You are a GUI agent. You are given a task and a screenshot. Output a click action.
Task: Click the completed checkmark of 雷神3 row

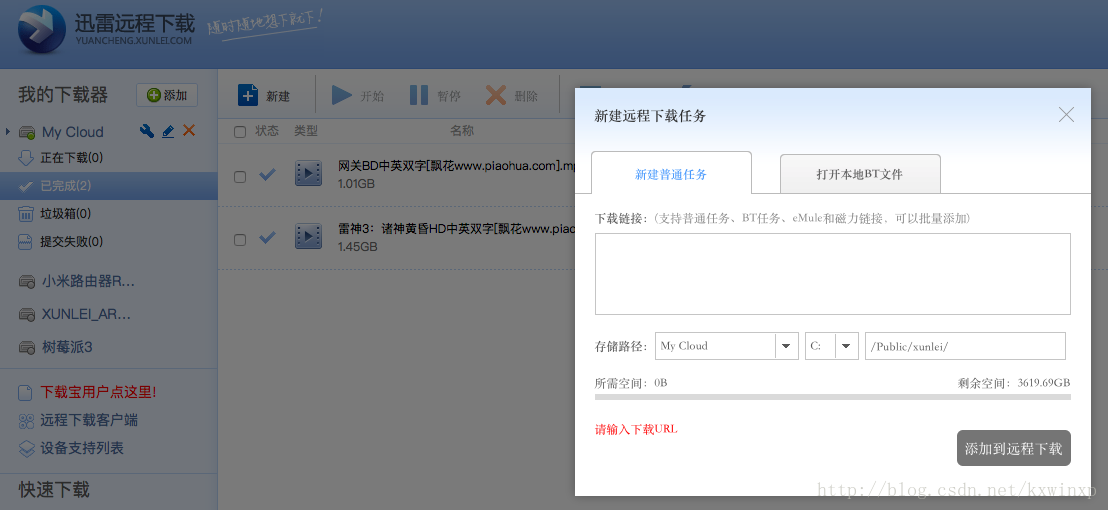click(x=268, y=237)
